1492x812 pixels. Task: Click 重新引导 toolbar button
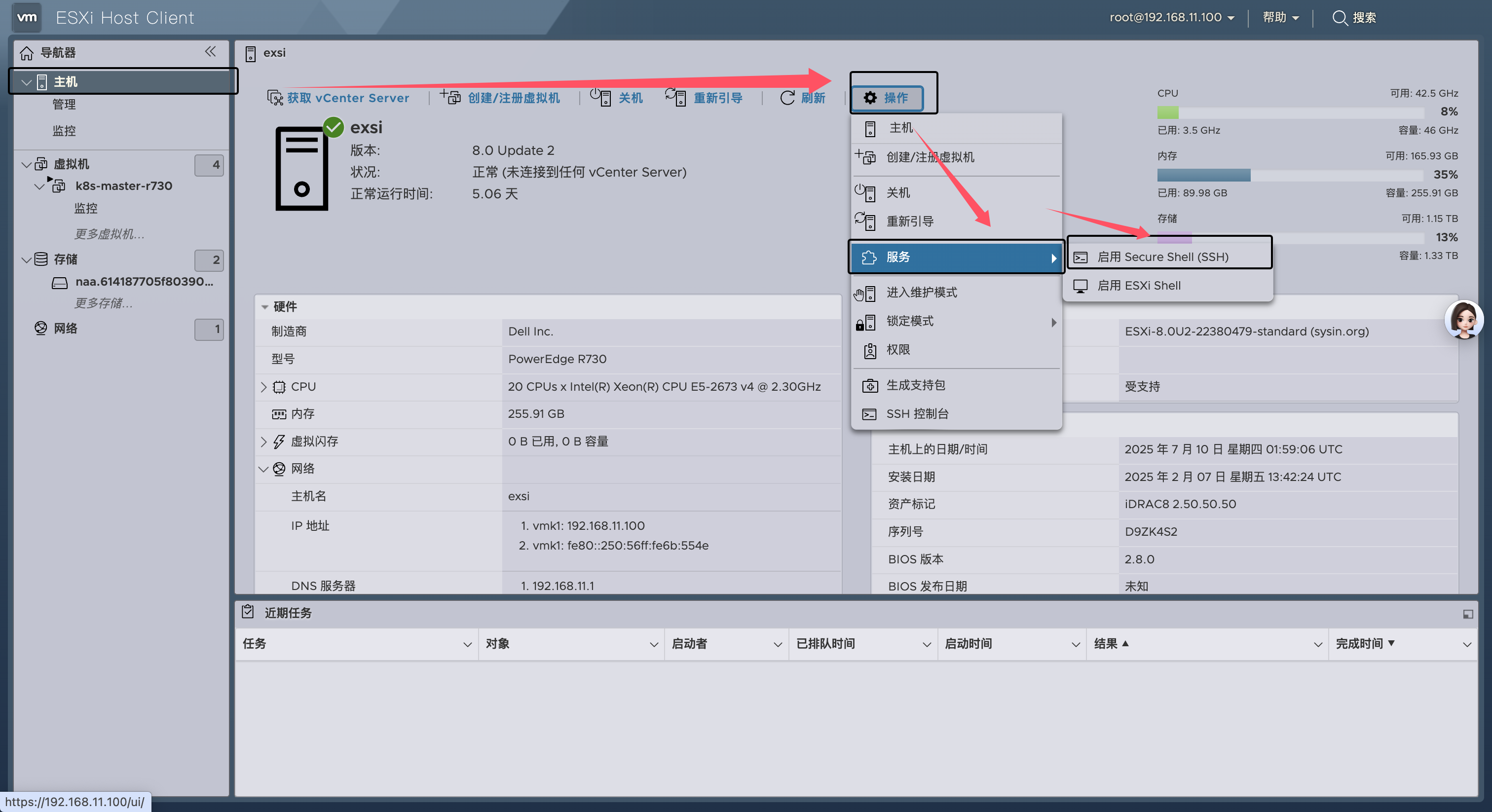[x=704, y=97]
